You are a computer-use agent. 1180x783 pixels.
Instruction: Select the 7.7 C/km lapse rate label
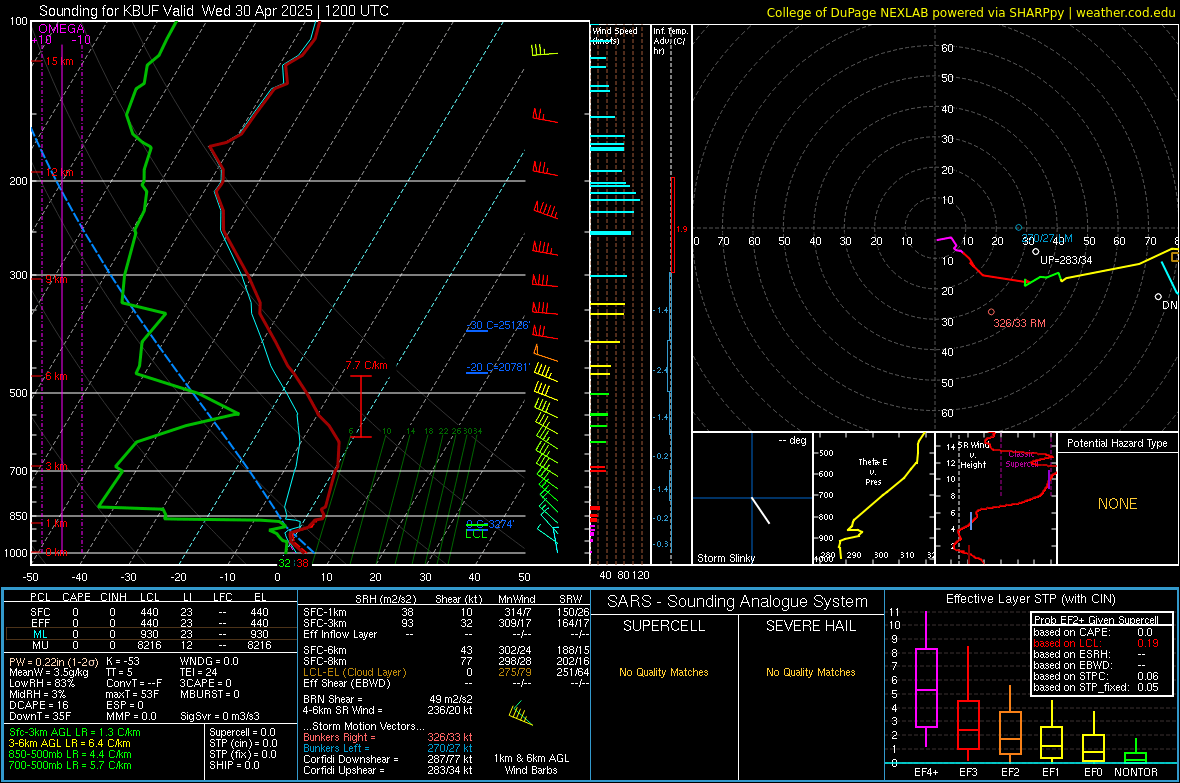click(x=366, y=365)
